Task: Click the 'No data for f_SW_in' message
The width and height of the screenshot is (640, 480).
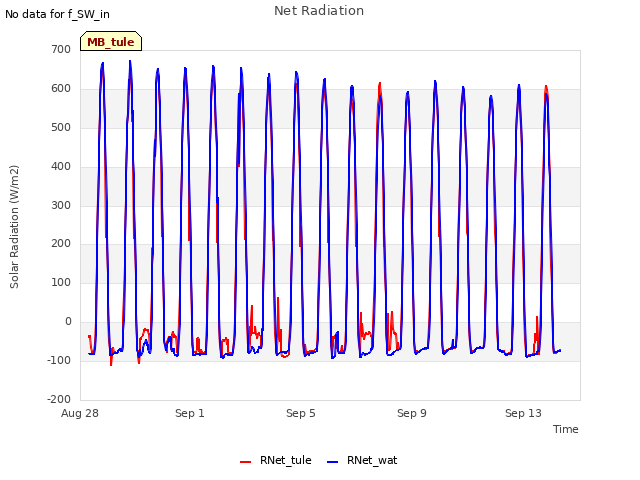Action: (x=57, y=14)
